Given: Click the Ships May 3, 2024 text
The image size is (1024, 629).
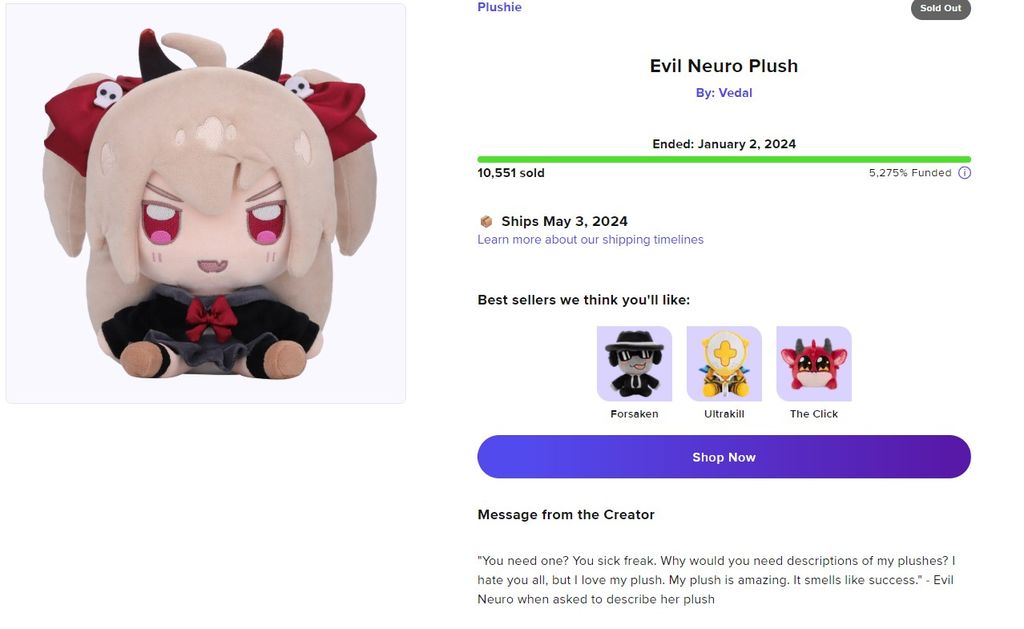Looking at the screenshot, I should tap(564, 221).
